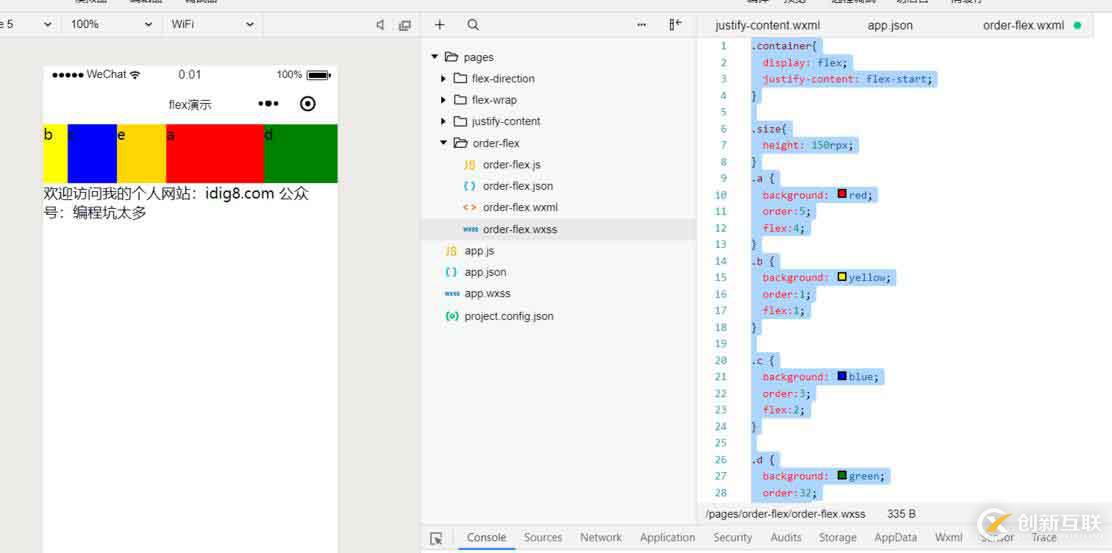This screenshot has width=1112, height=553.
Task: Select order-flex.wxss in file tree
Action: 558,229
